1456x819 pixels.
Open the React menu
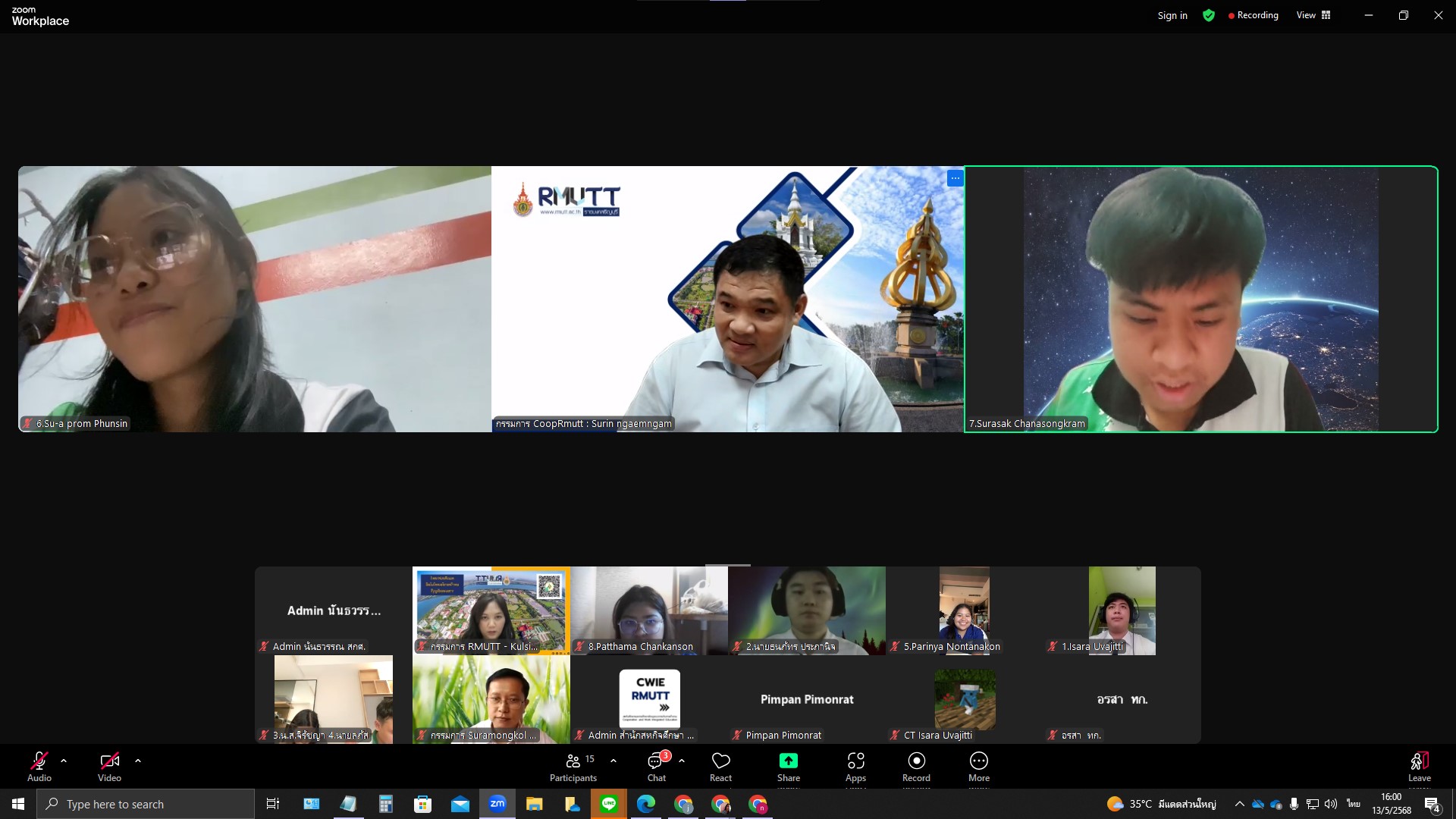(720, 766)
